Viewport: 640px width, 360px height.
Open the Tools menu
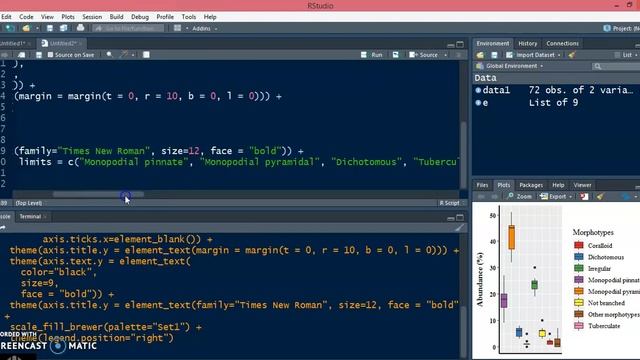point(189,17)
